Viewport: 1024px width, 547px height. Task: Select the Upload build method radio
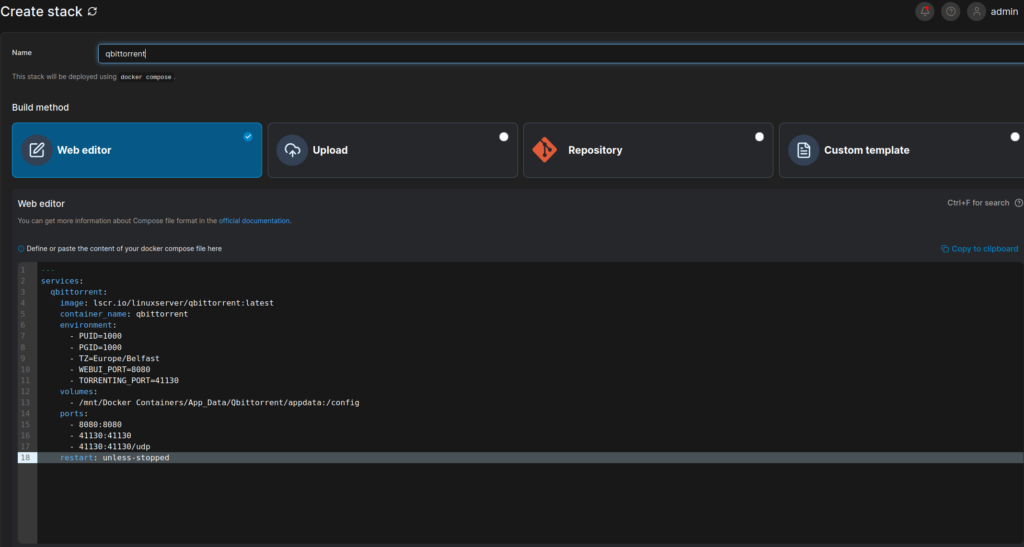pyautogui.click(x=504, y=137)
